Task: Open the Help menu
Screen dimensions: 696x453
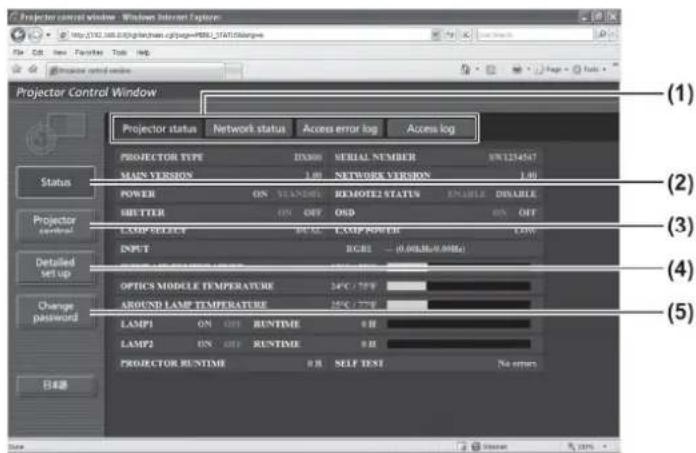Action: pos(143,52)
